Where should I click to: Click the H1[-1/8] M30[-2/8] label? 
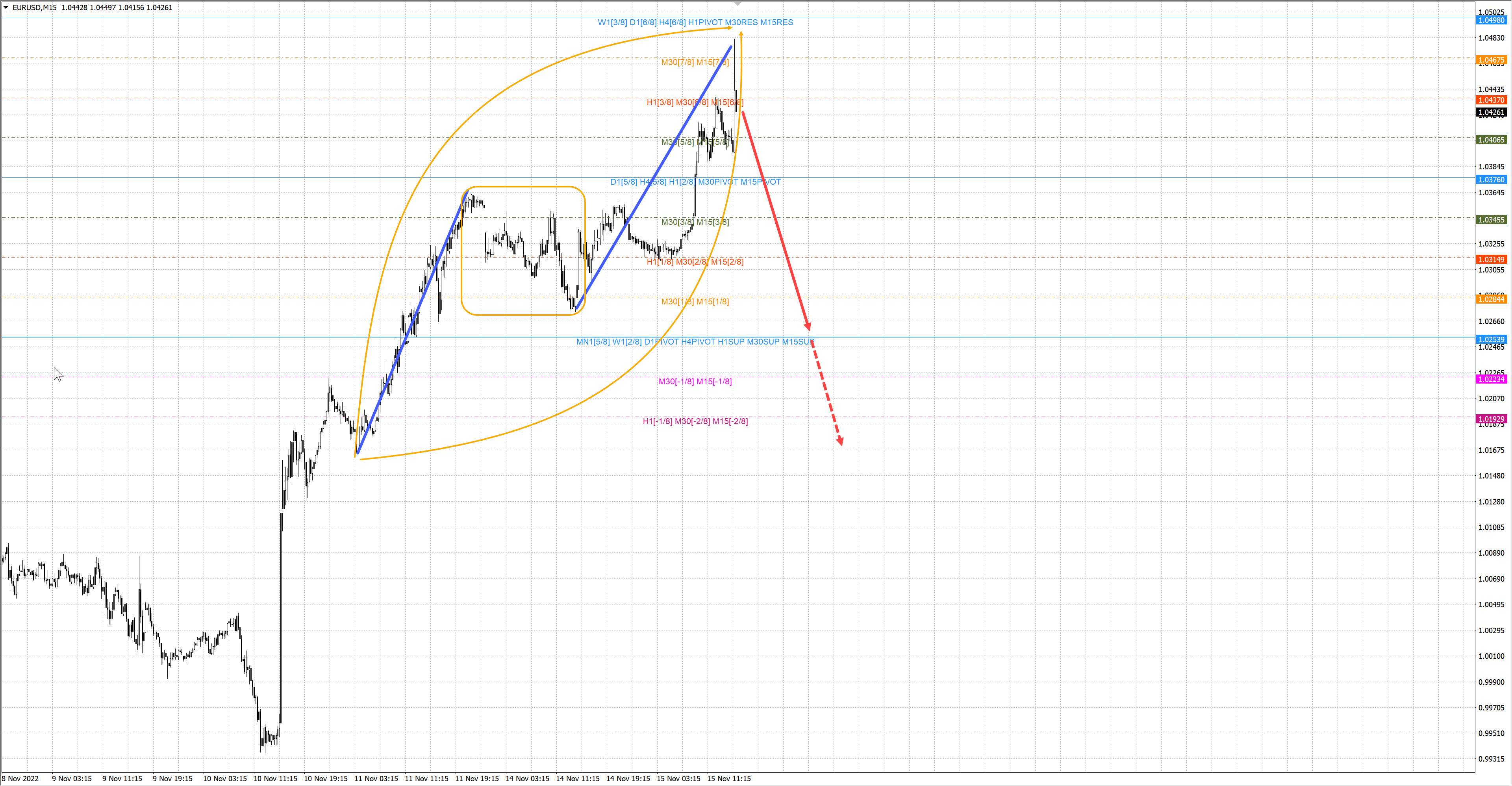pos(695,421)
